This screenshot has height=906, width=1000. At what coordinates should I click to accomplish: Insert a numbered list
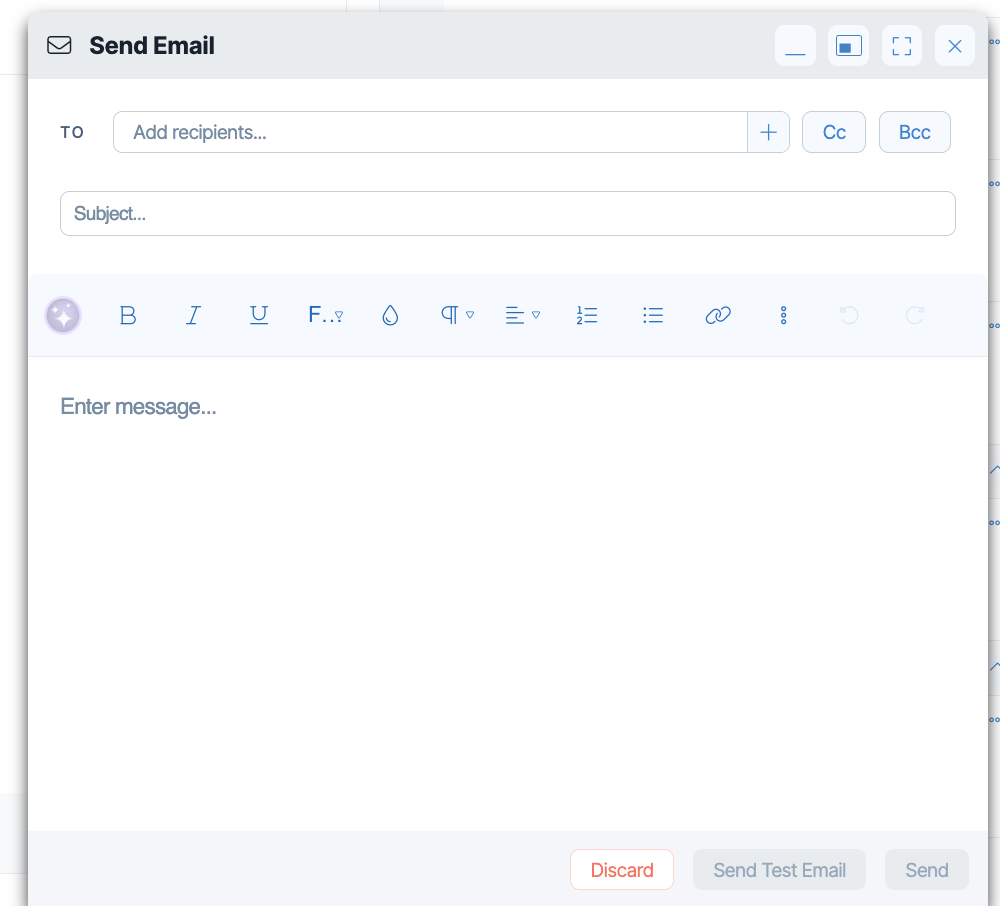click(587, 315)
